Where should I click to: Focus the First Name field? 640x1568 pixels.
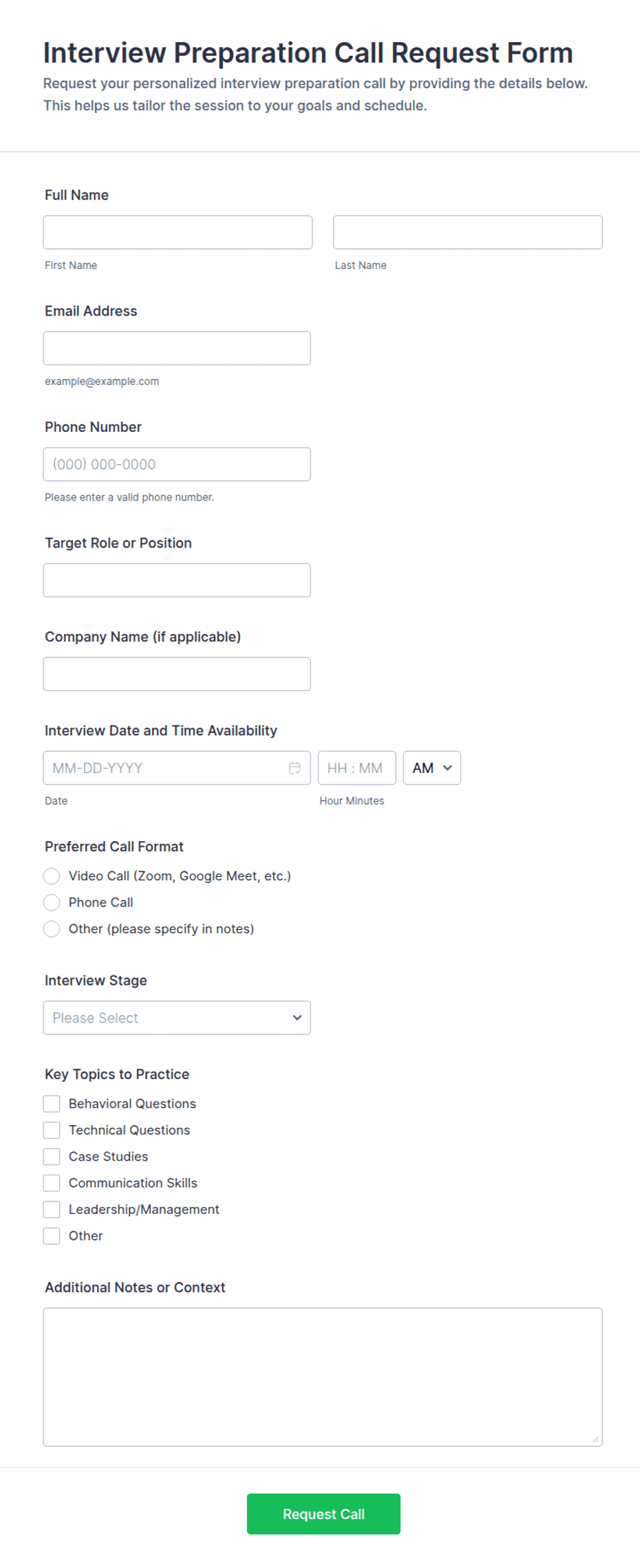[x=178, y=232]
